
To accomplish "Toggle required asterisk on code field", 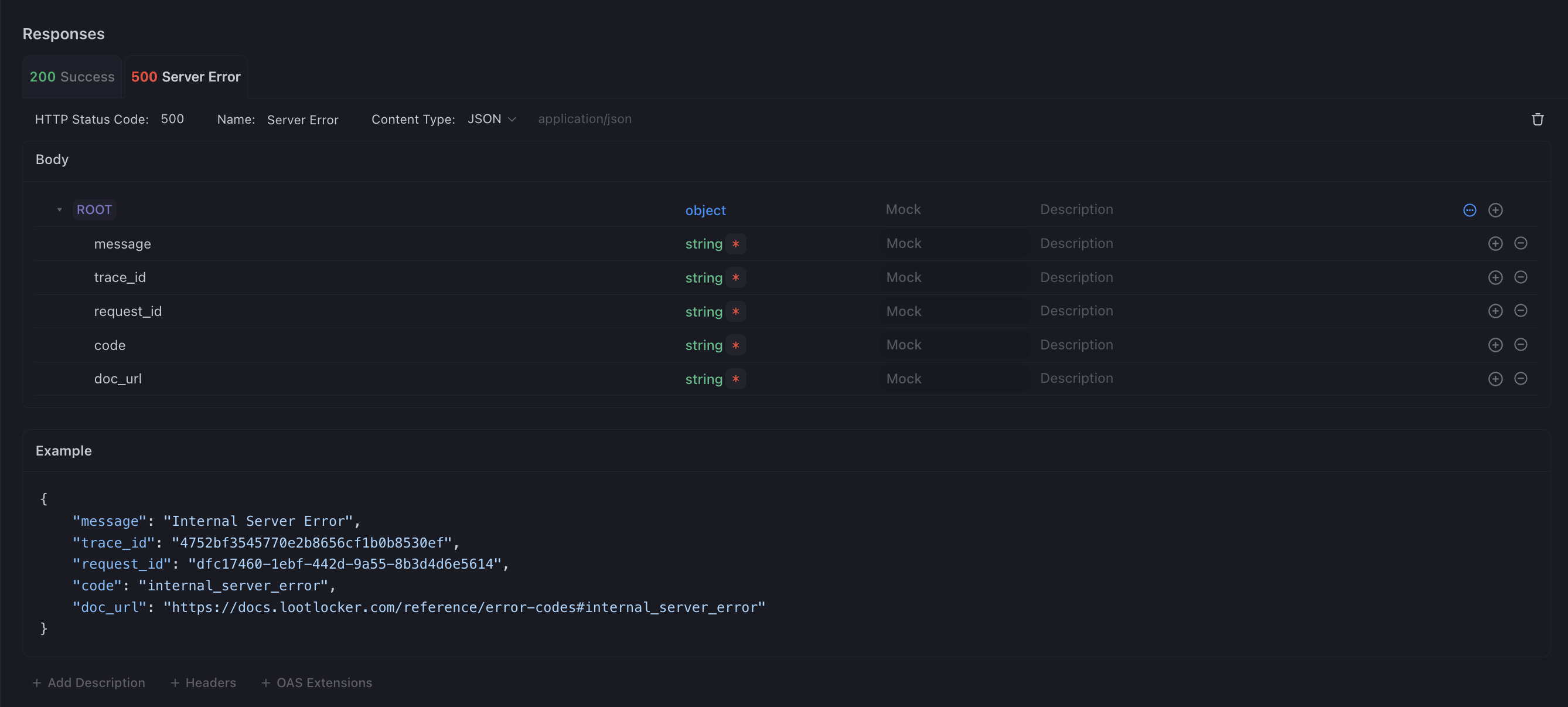I will 735,345.
